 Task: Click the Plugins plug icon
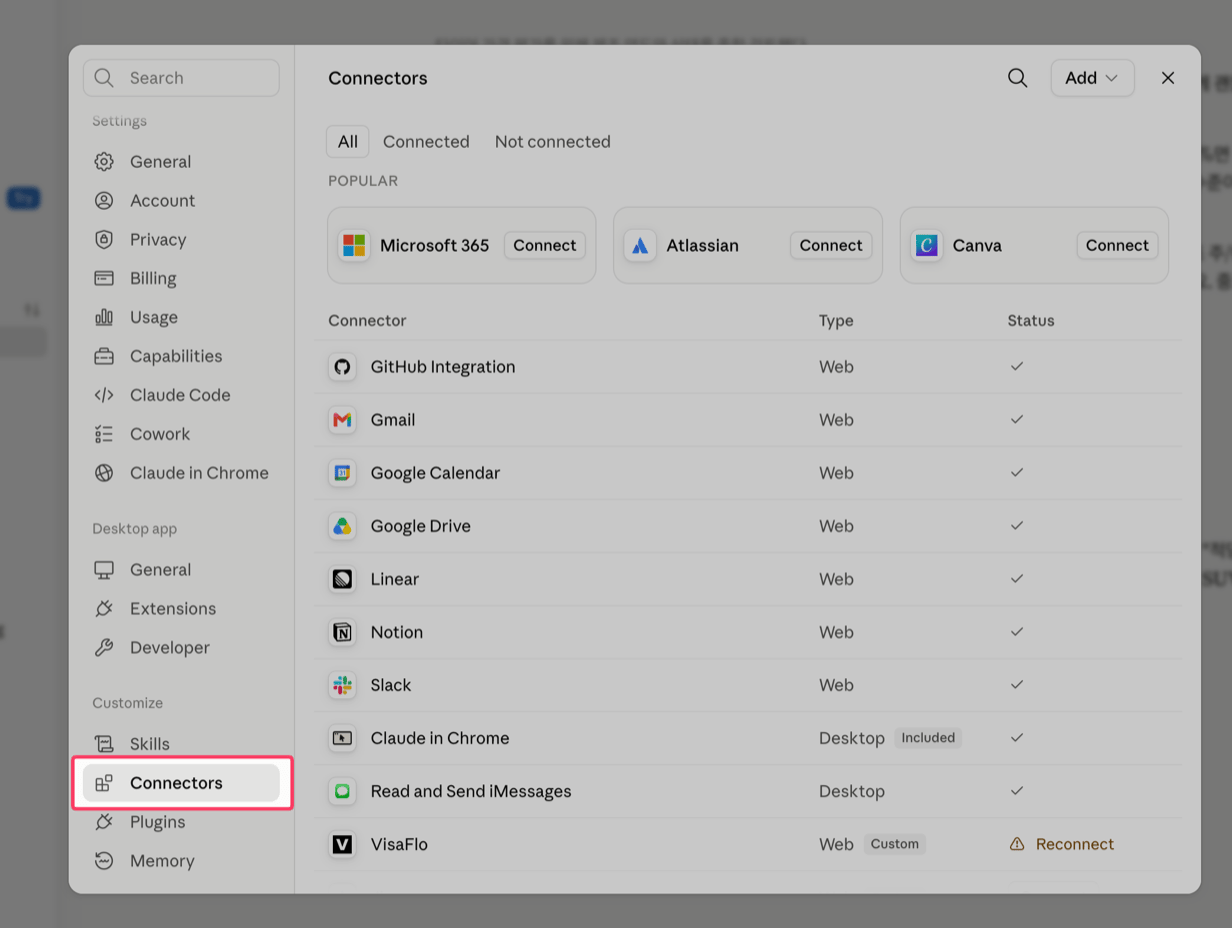point(104,821)
